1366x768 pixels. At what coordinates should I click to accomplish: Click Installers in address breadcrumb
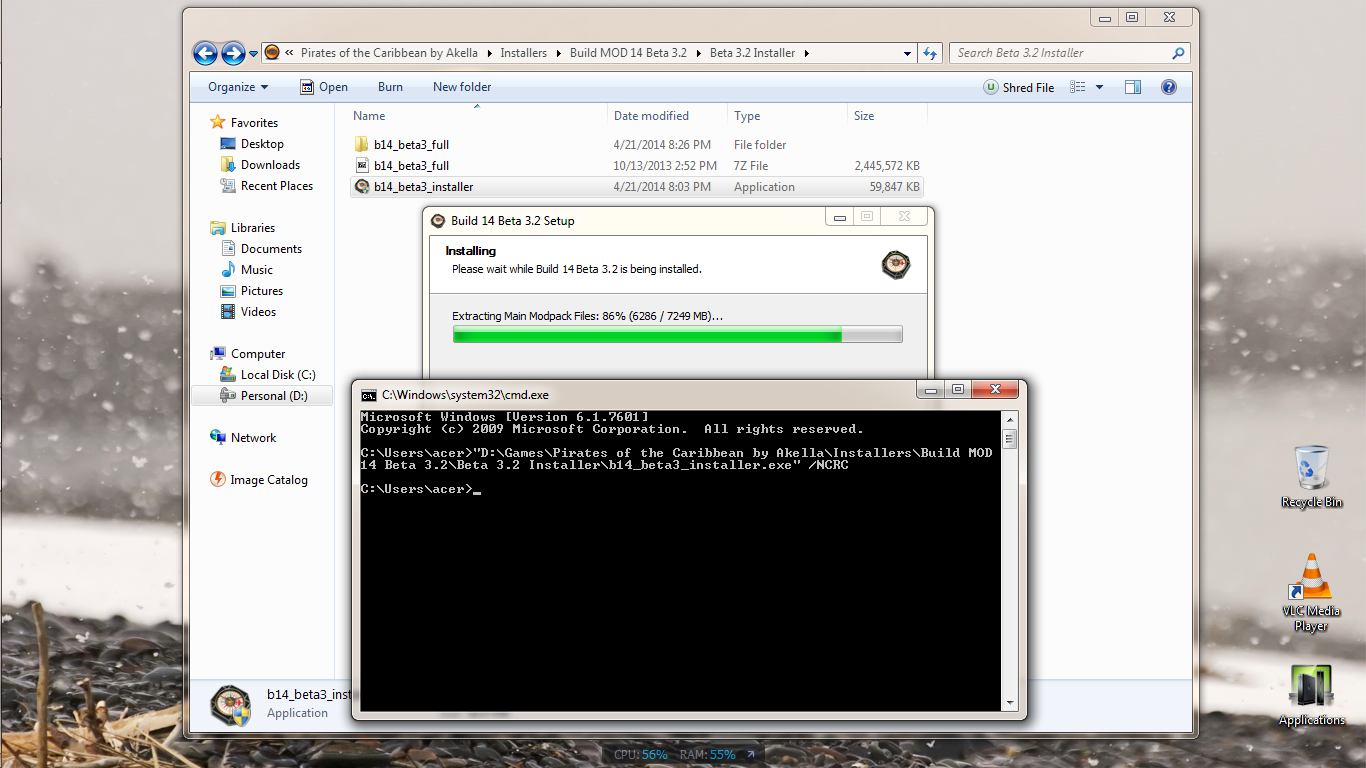coord(524,53)
